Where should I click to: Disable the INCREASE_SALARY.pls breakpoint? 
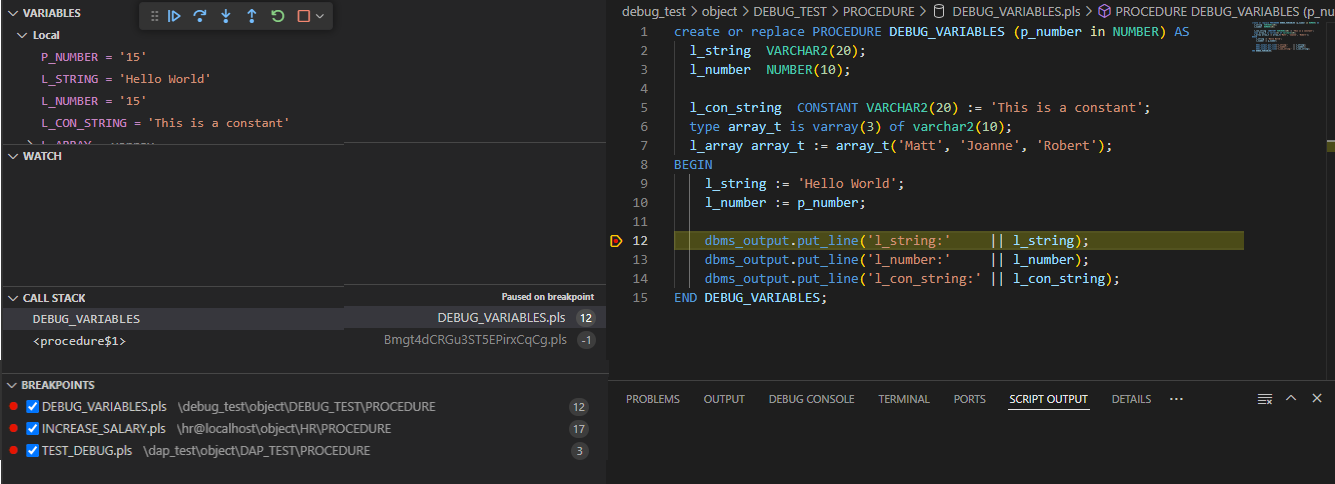[x=33, y=429]
